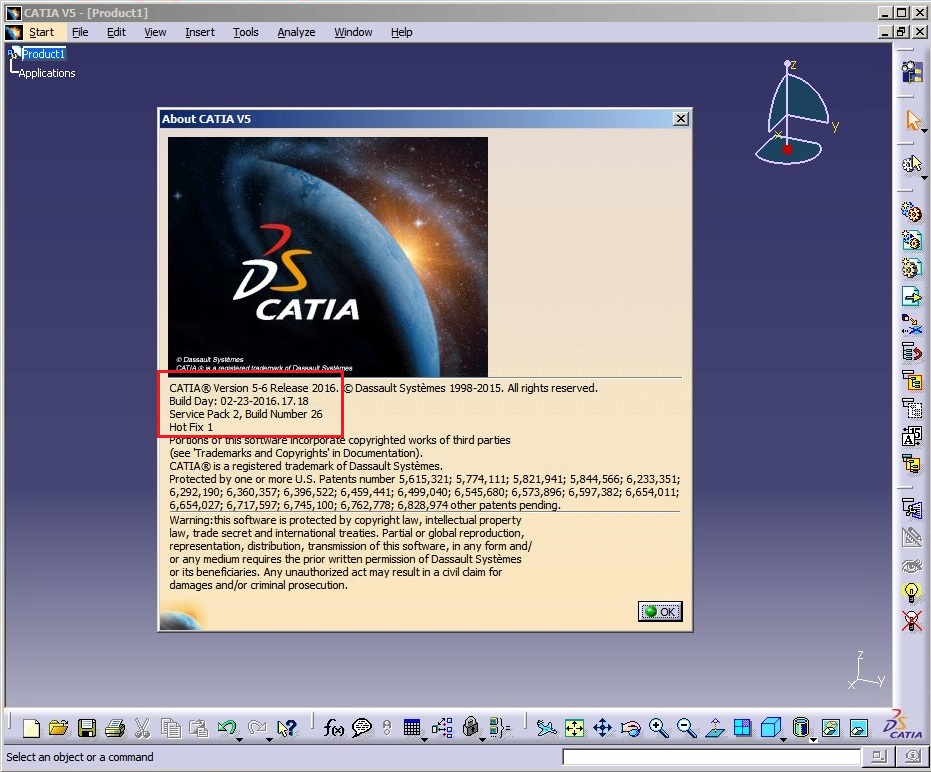This screenshot has width=931, height=772.
Task: Create Multi-View with four-pane icon
Action: (742, 728)
